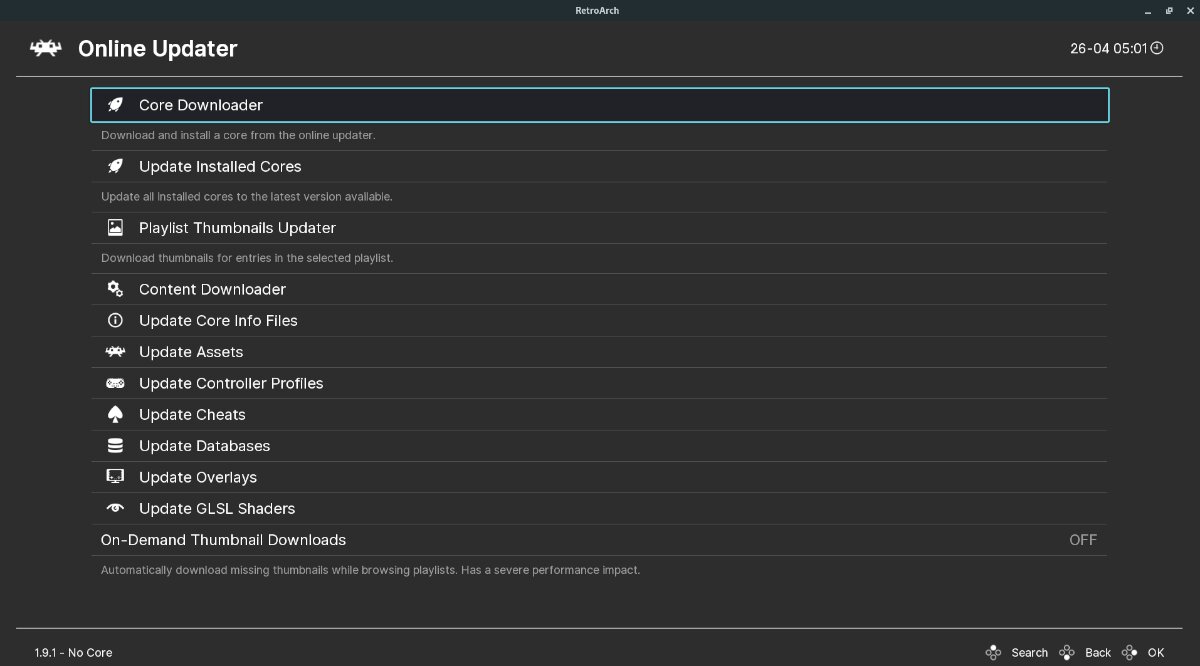Click the RetroArch invader logo in header

click(45, 48)
